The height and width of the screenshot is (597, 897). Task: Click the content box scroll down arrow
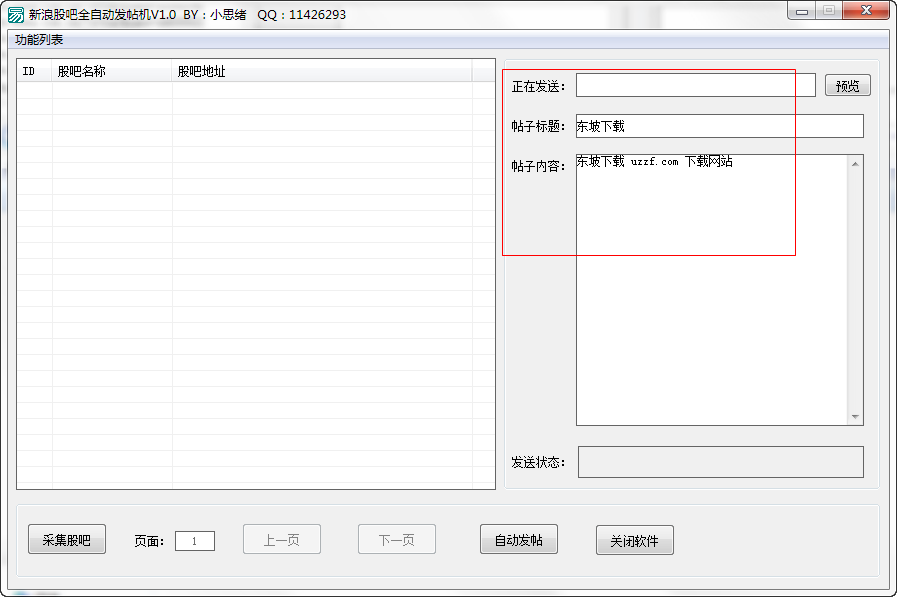point(855,416)
